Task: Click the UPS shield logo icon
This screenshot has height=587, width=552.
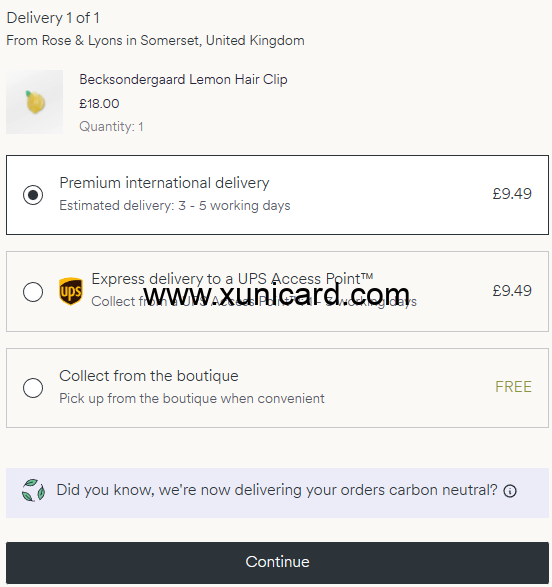Action: (71, 291)
